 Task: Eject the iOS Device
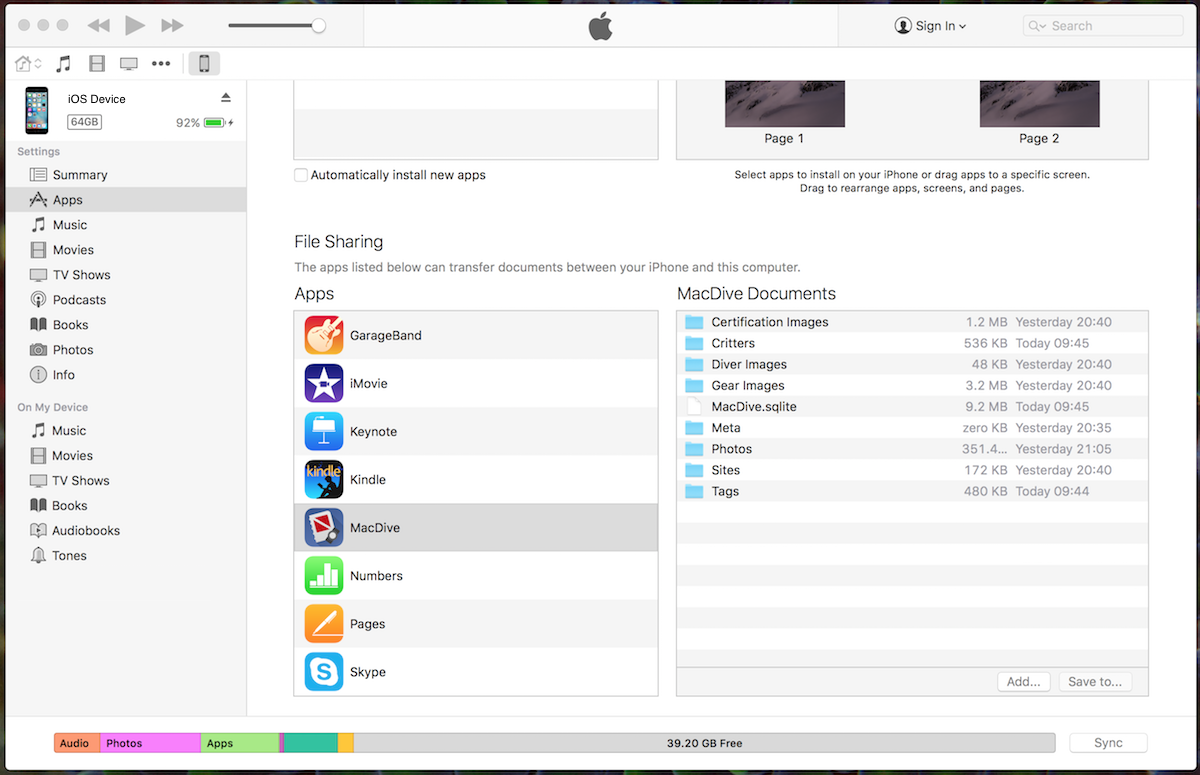226,97
